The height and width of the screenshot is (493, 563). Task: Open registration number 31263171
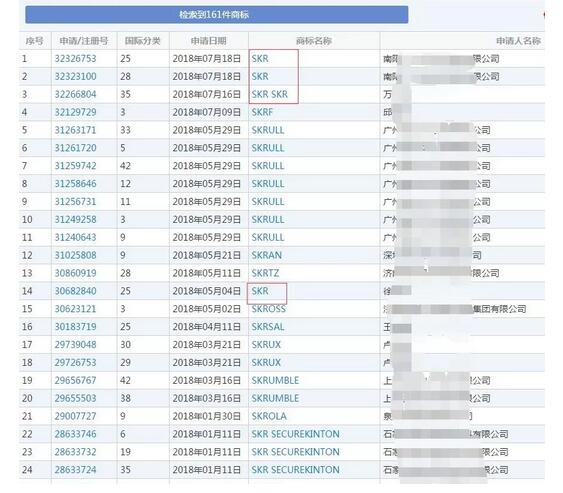coord(75,130)
